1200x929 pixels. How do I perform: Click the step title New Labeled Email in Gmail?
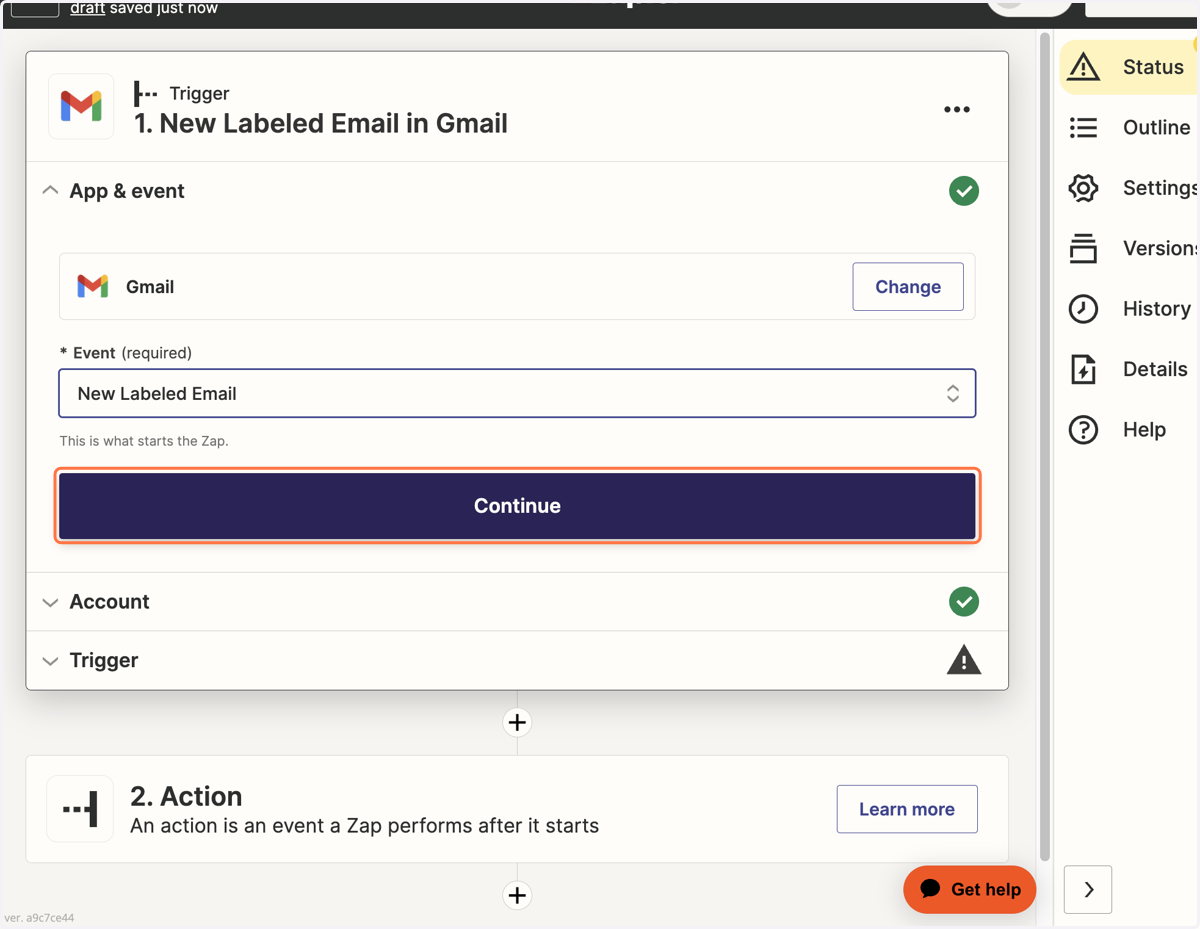point(321,123)
